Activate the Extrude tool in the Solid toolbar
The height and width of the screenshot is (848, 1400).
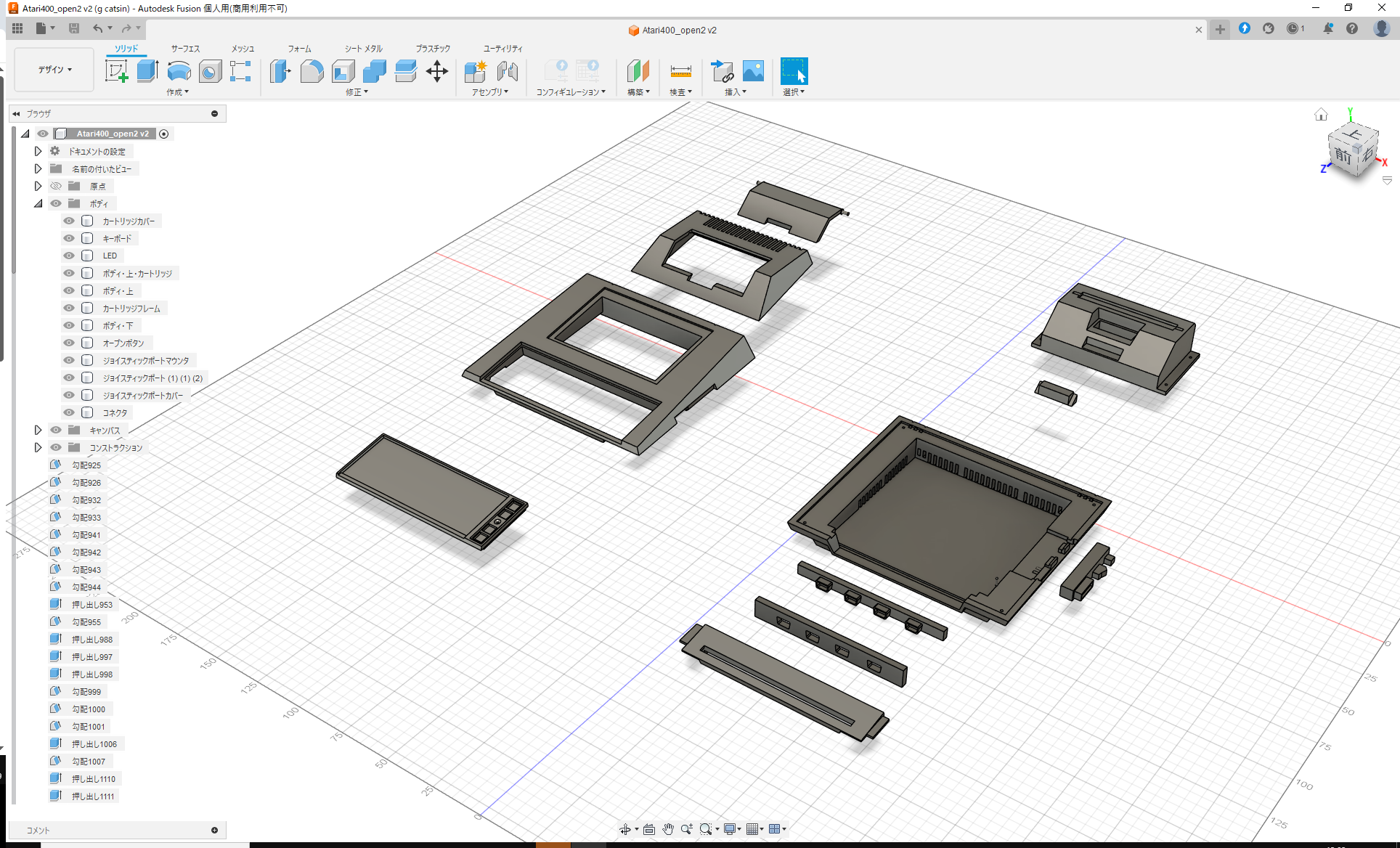pyautogui.click(x=147, y=71)
